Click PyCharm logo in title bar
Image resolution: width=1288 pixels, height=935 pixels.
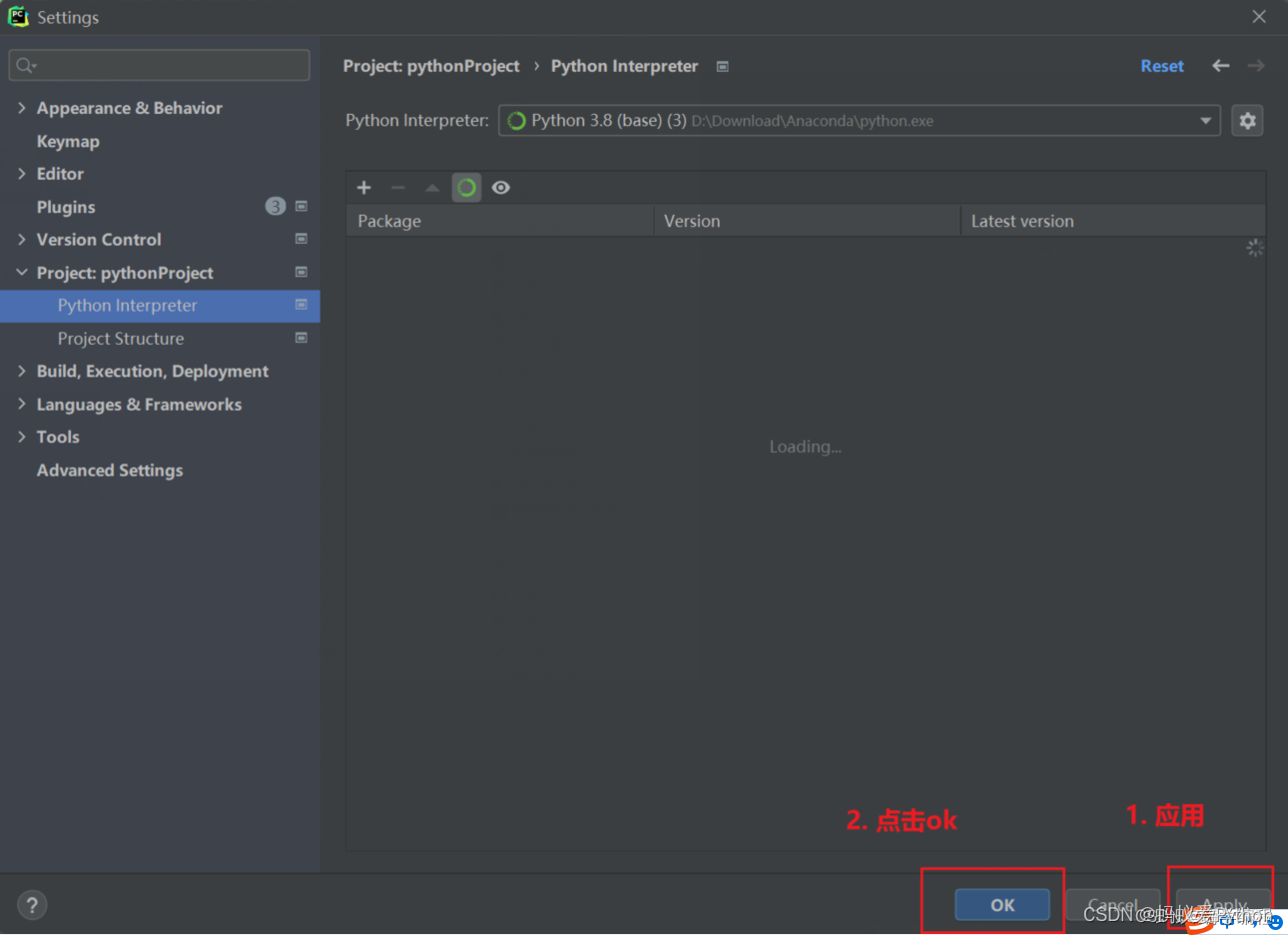18,17
